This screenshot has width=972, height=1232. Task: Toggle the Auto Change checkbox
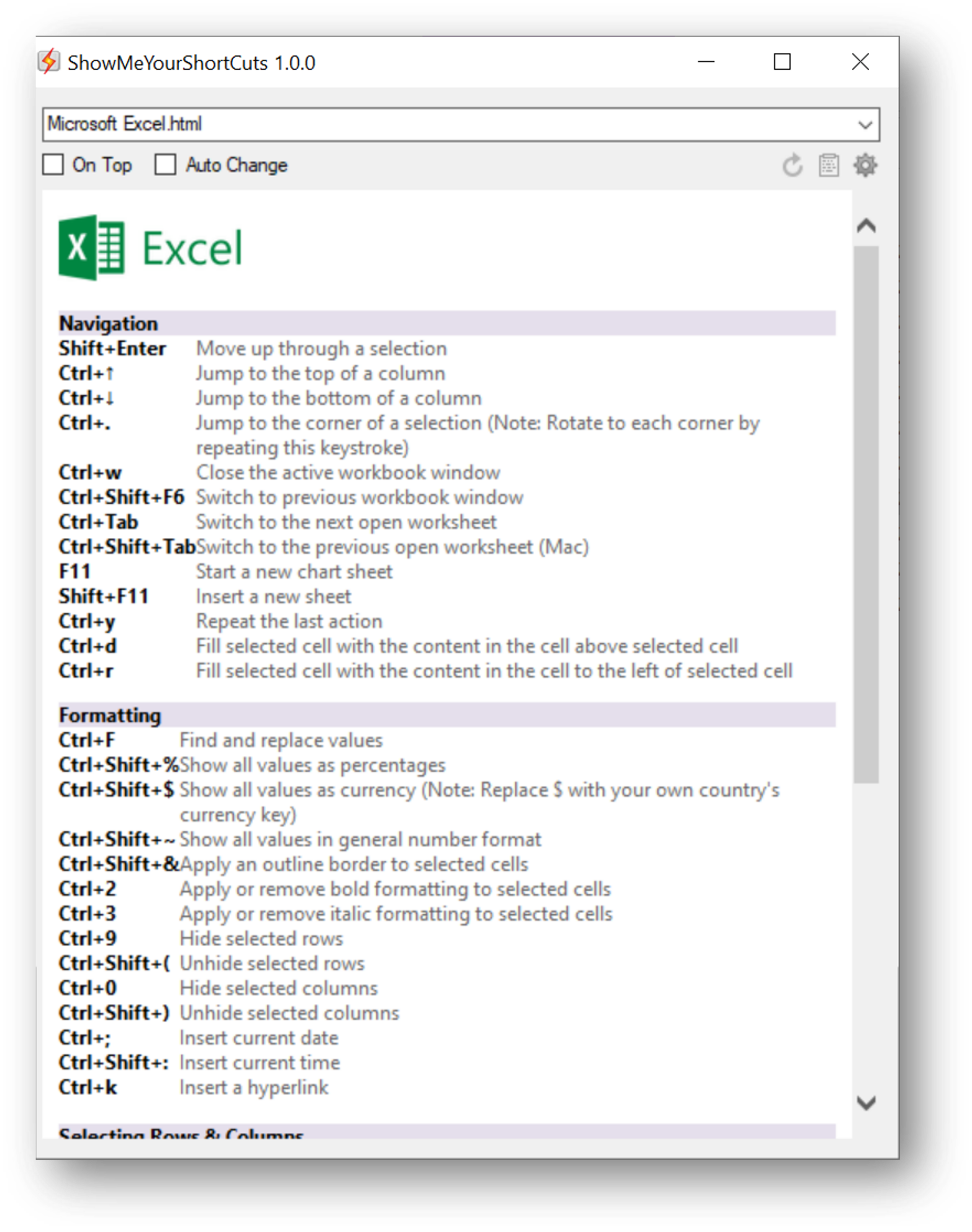165,165
